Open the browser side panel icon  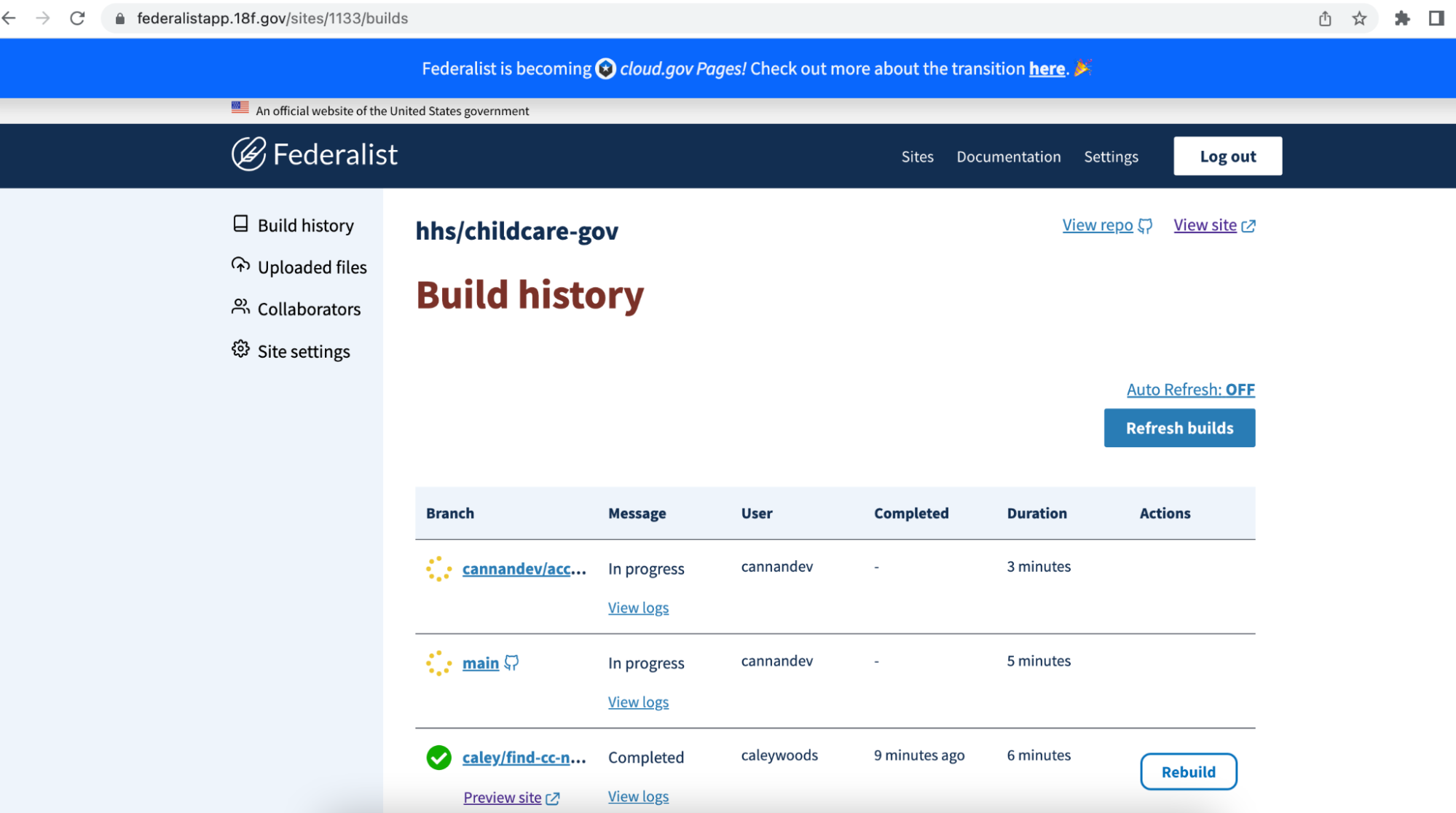1436,18
